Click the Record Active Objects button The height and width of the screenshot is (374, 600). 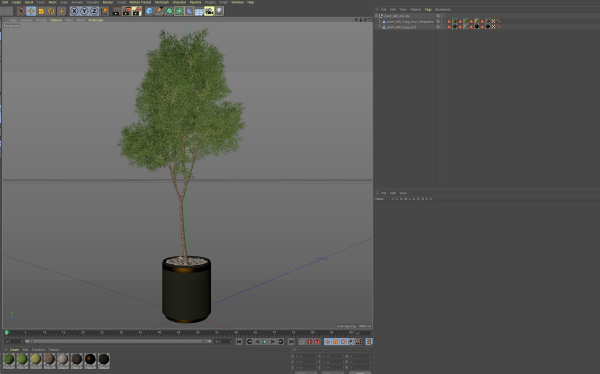click(302, 341)
